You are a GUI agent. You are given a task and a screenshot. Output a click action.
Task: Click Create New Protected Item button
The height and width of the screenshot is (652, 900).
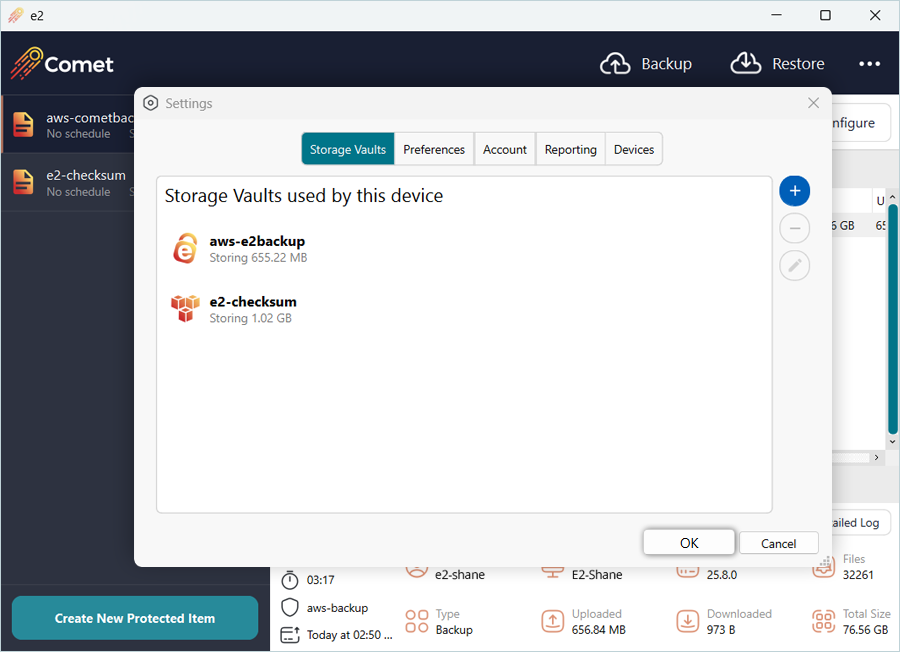pos(135,618)
